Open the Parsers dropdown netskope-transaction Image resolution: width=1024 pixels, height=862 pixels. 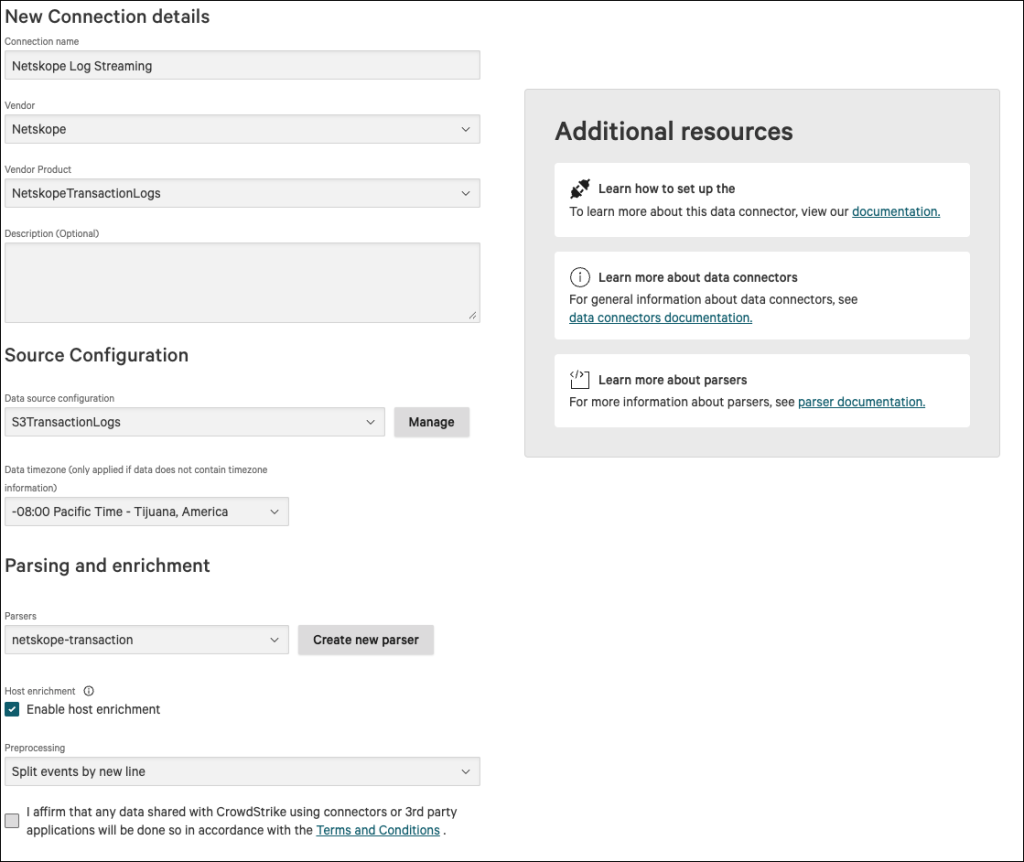(x=146, y=640)
